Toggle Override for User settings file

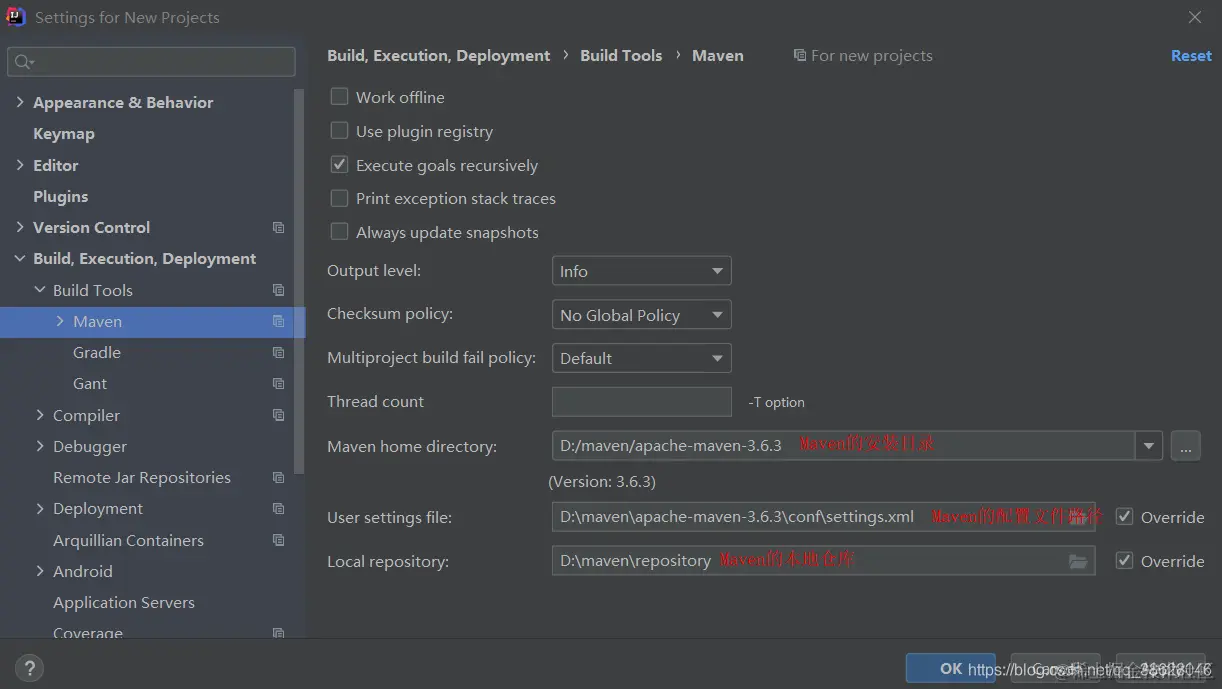click(x=1124, y=517)
